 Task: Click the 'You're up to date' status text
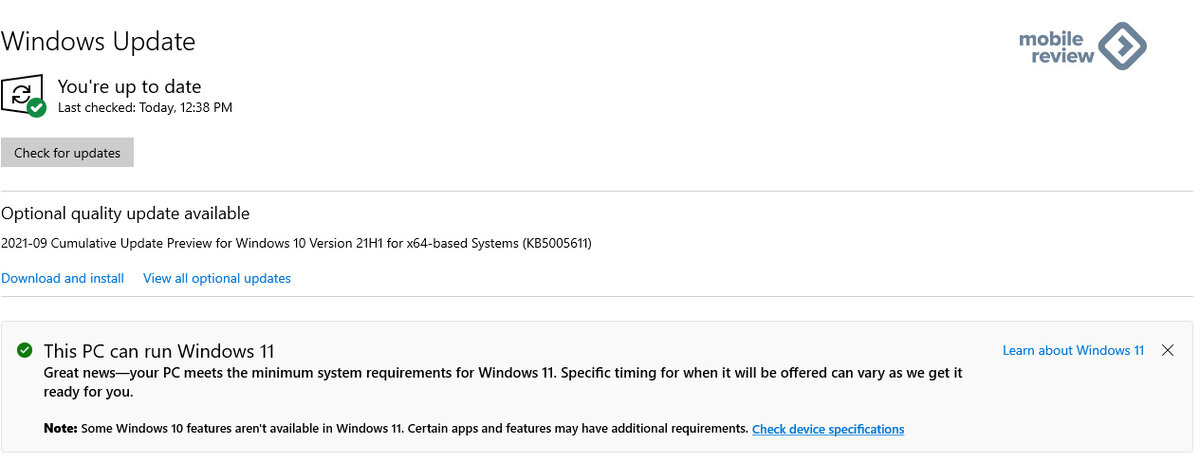(x=129, y=87)
